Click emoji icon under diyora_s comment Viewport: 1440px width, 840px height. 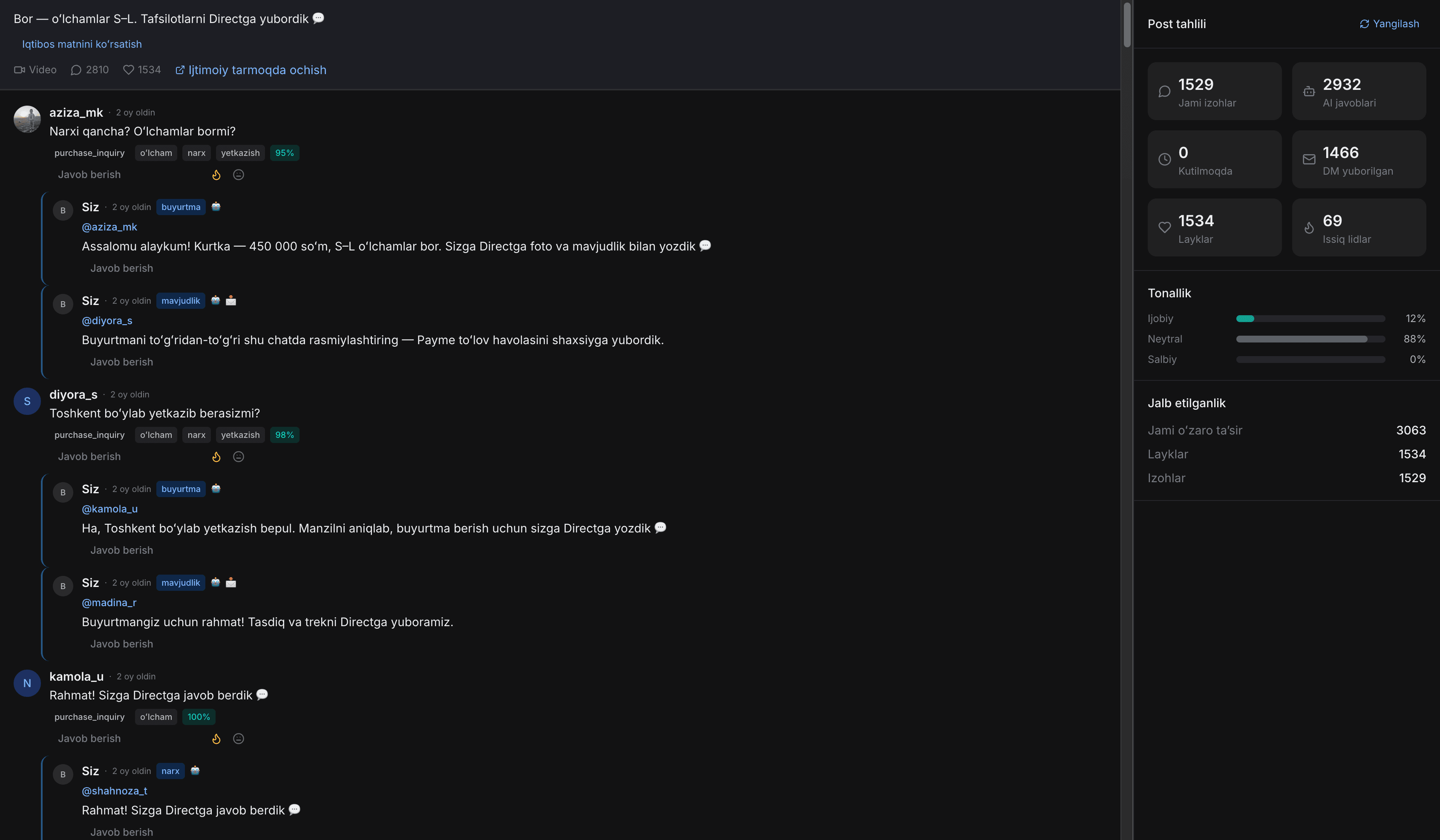[238, 457]
